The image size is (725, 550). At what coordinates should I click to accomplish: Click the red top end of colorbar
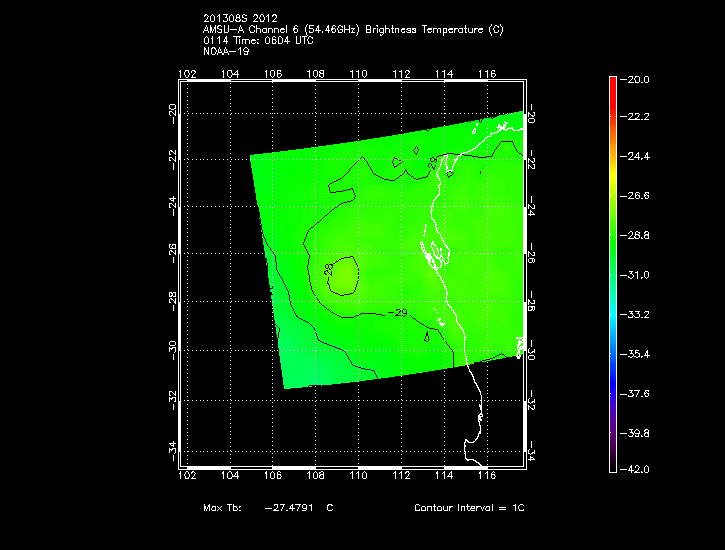coord(613,80)
